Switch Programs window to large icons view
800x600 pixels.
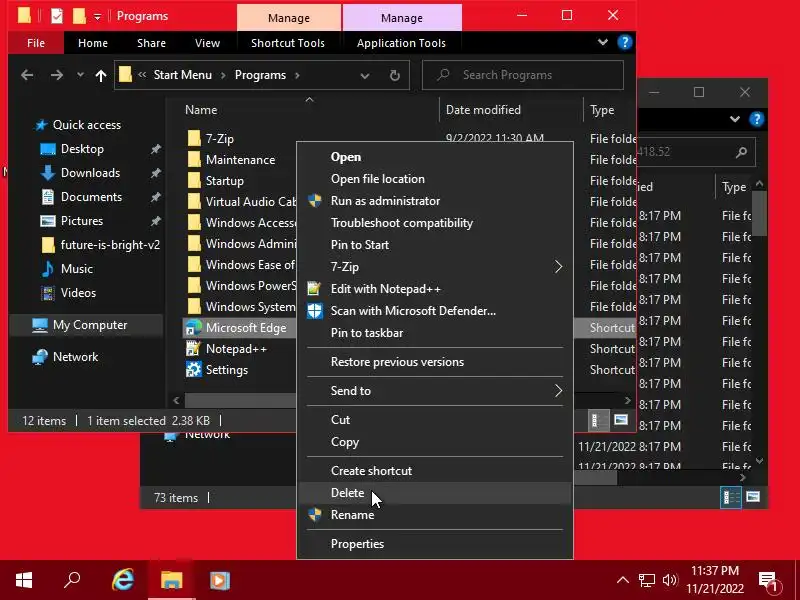pos(620,420)
